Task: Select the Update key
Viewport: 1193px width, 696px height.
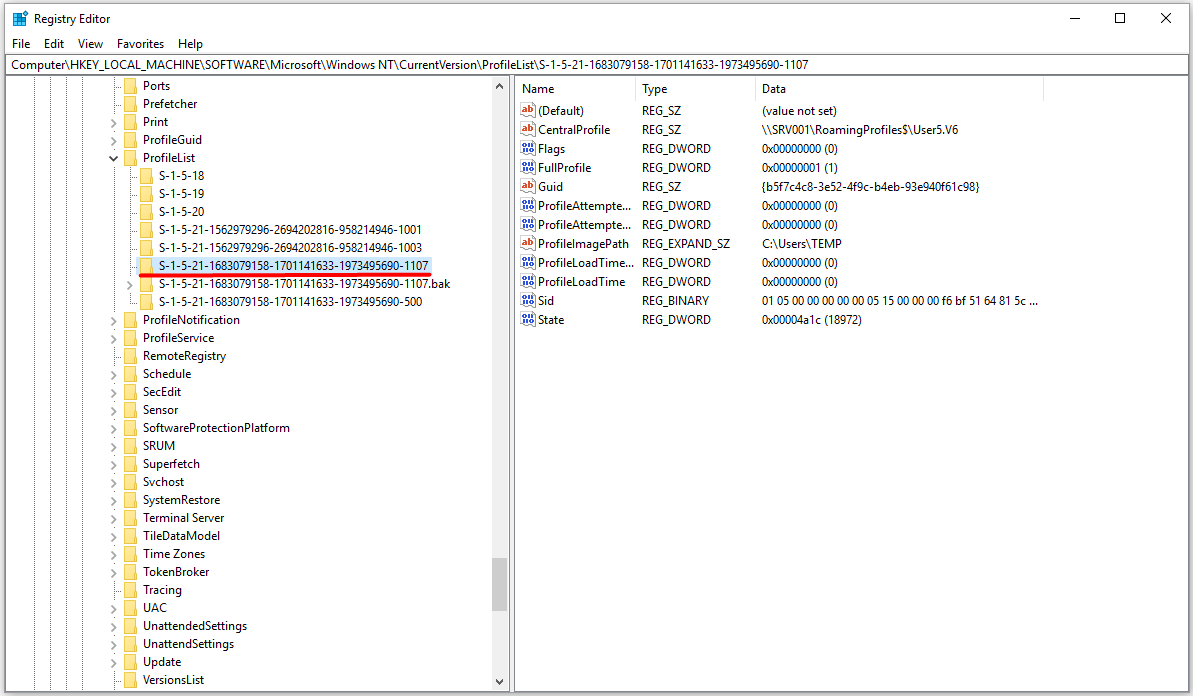Action: pyautogui.click(x=162, y=662)
